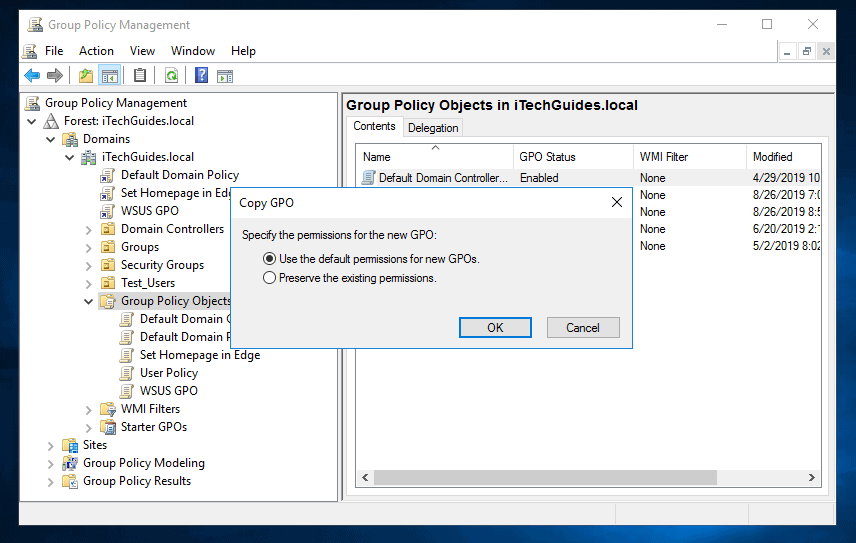Click the WMI Filters folder icon
Viewport: 856px width, 543px height.
[x=108, y=409]
